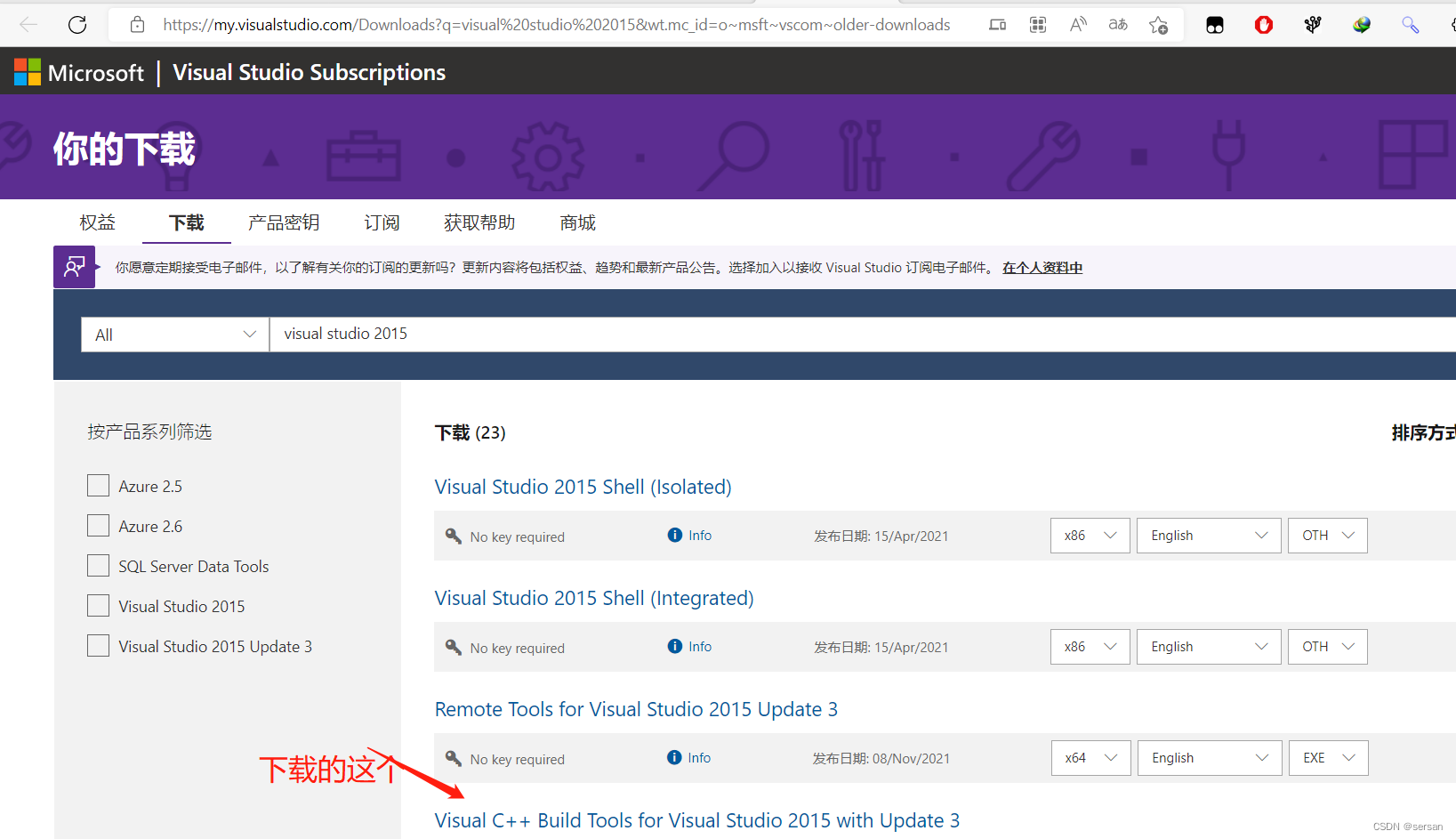Open the app-available icon in address bar
The height and width of the screenshot is (839, 1456).
coord(998,25)
